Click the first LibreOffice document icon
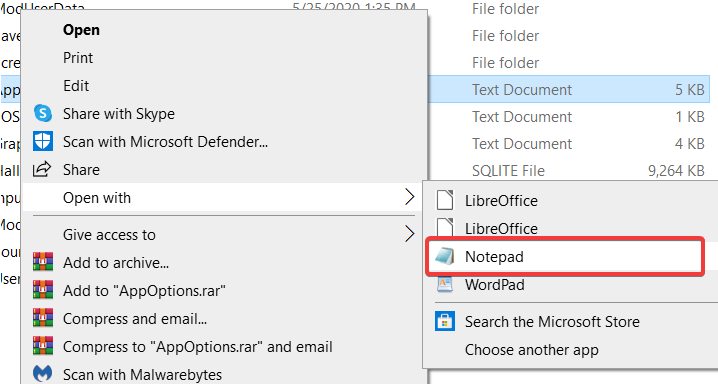718x384 pixels. click(445, 200)
